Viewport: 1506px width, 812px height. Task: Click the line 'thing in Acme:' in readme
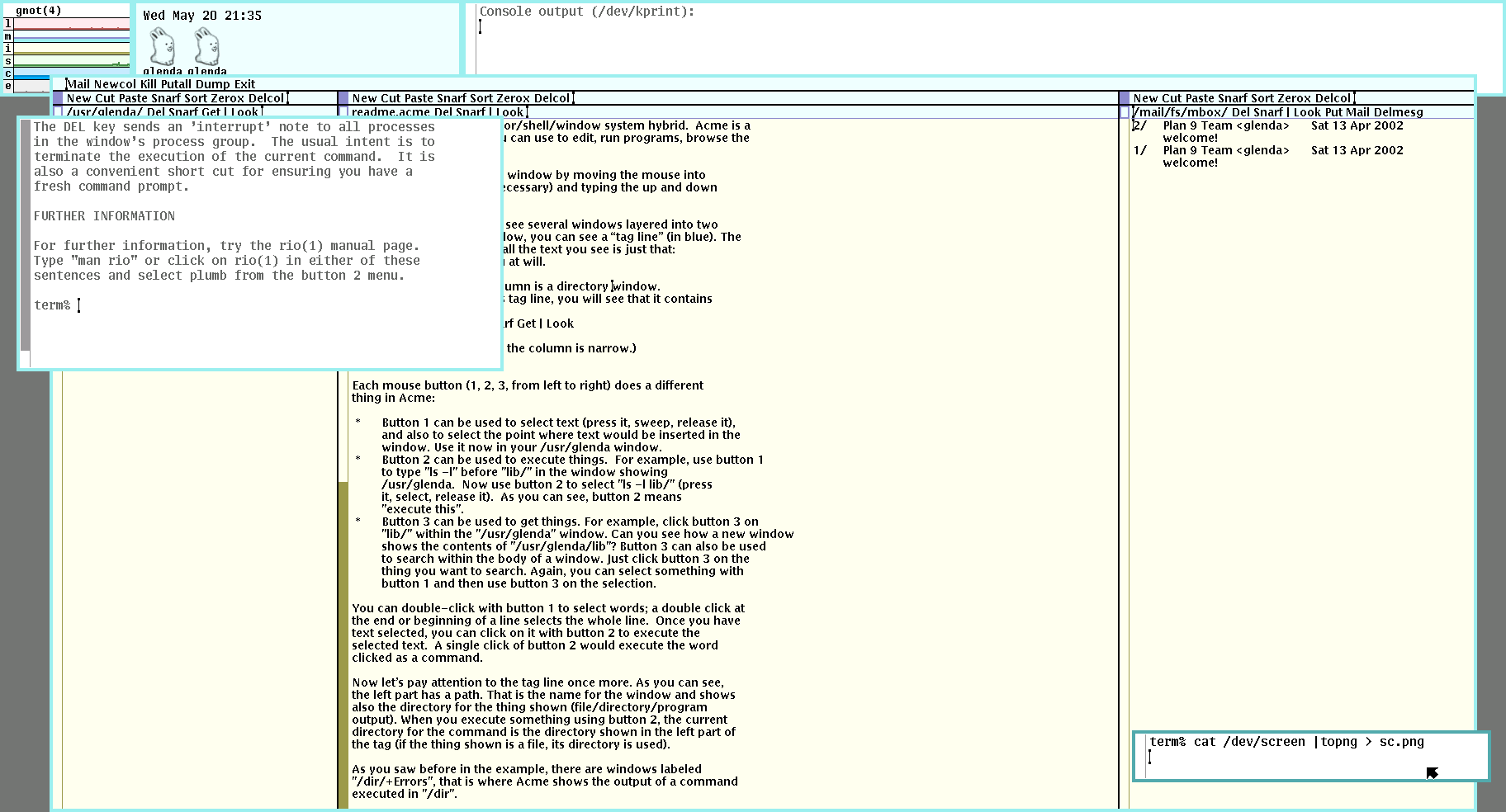point(393,398)
